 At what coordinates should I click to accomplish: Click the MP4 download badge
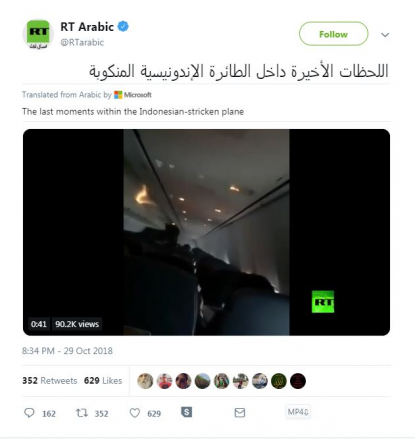coord(298,412)
